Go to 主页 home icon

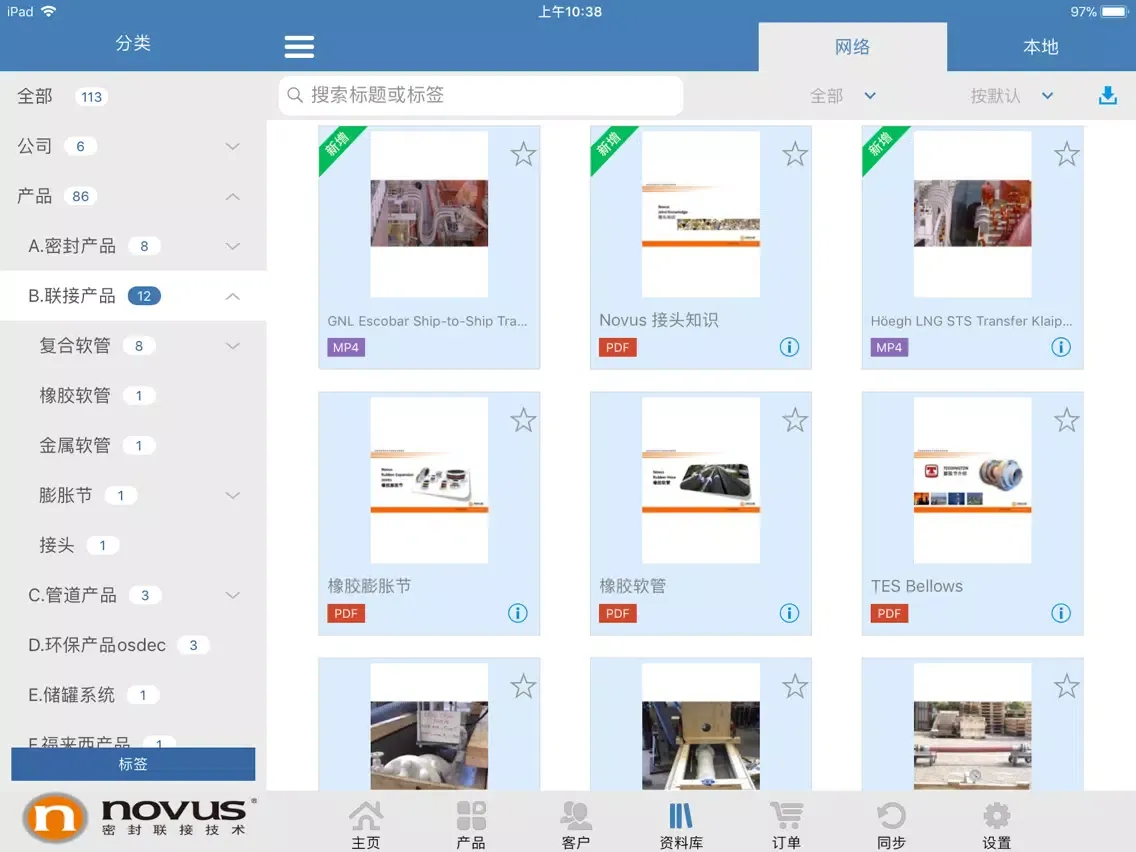(x=366, y=824)
